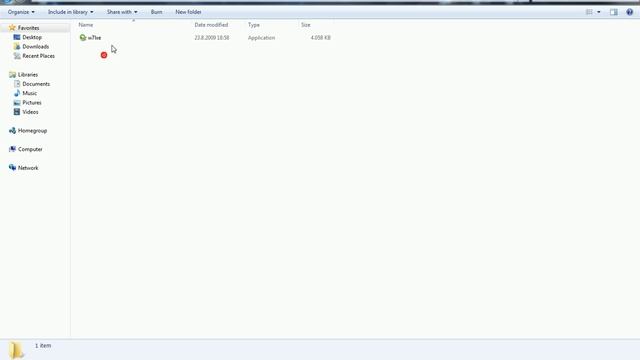Click the Music note icon

point(17,93)
